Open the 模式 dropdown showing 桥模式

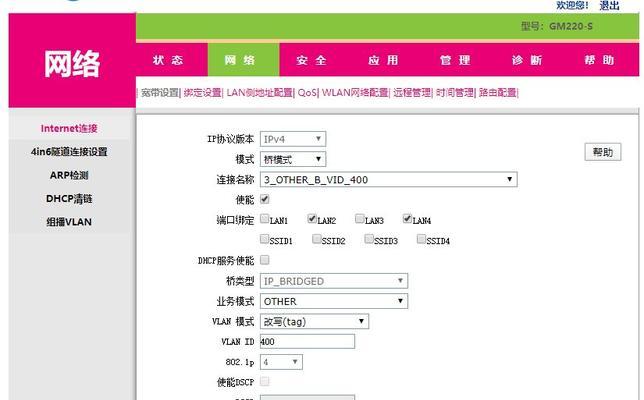tap(293, 159)
